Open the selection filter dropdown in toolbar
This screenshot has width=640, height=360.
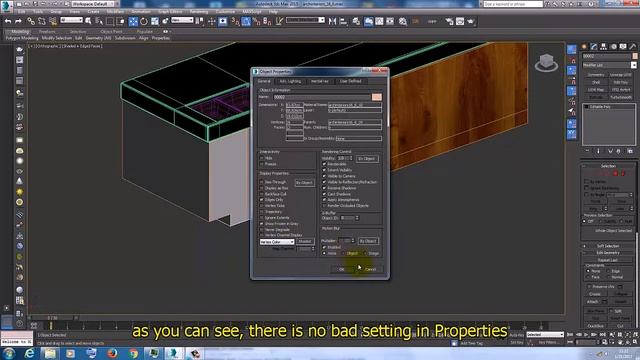71,20
